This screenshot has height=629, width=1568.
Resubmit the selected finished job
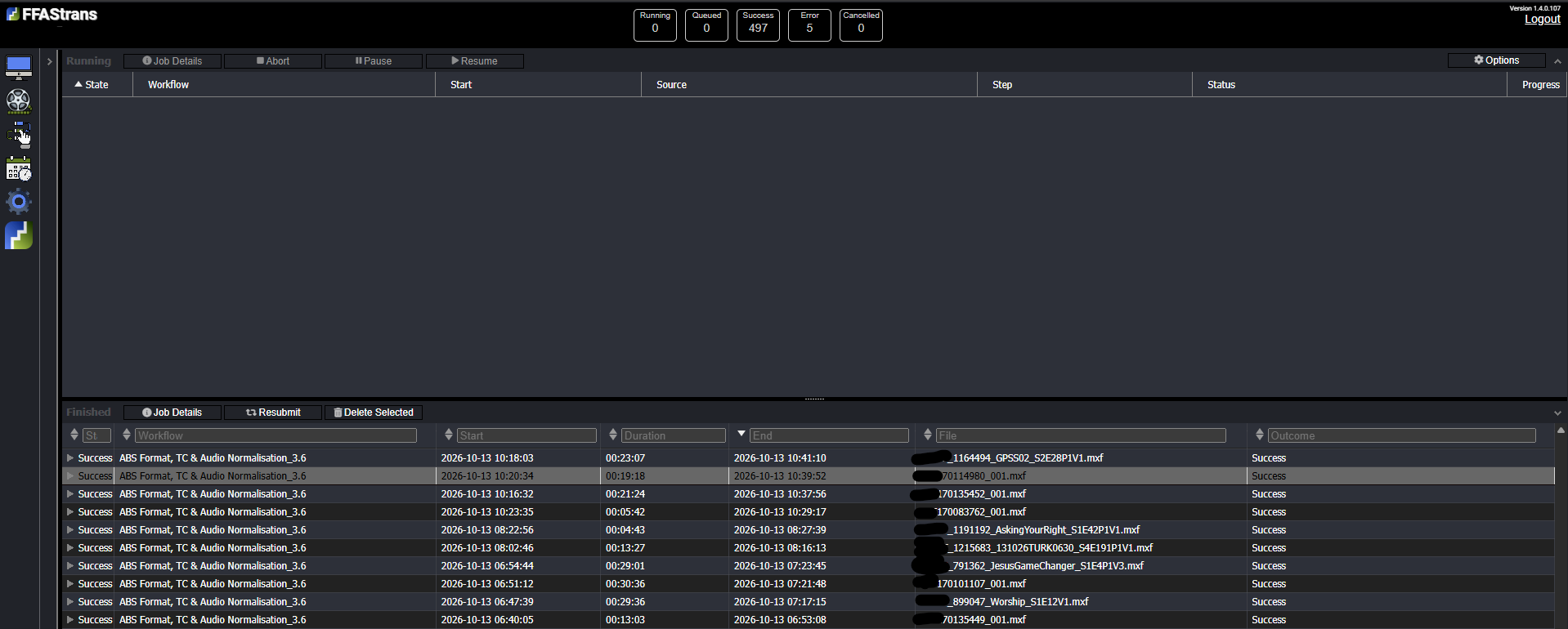pos(273,413)
